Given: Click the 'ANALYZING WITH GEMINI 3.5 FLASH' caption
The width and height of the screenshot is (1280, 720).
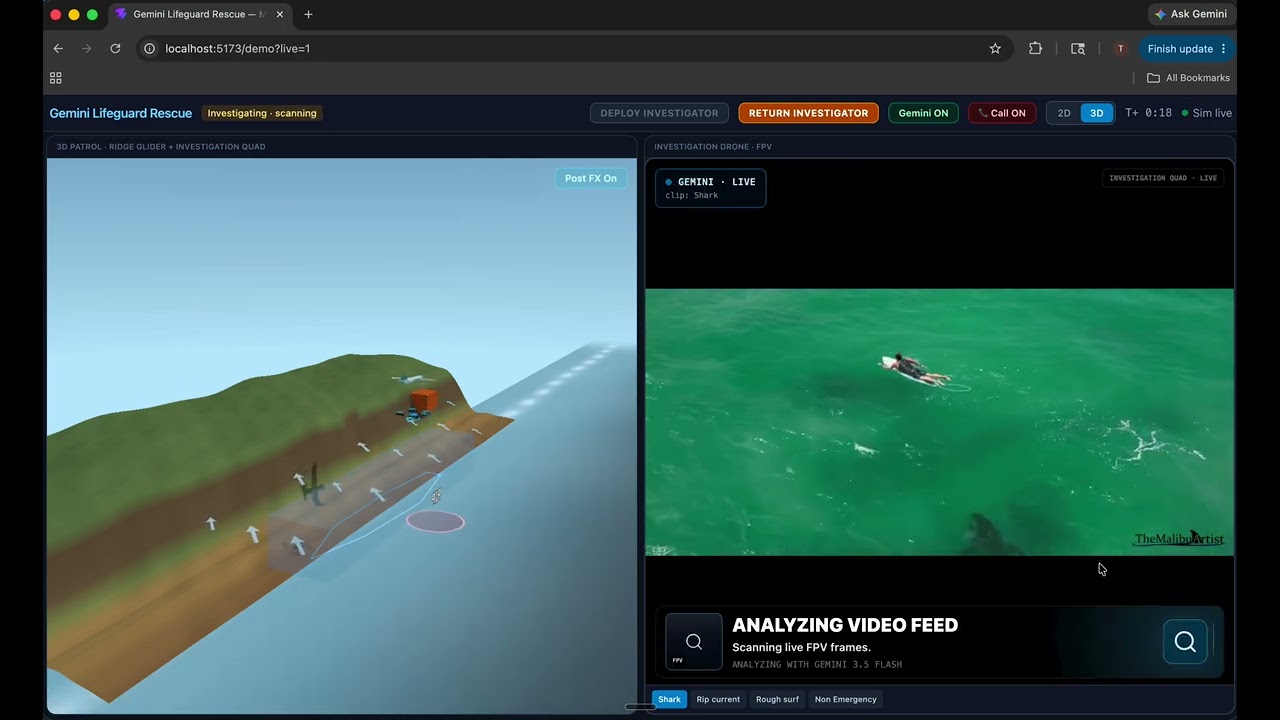Looking at the screenshot, I should point(817,665).
